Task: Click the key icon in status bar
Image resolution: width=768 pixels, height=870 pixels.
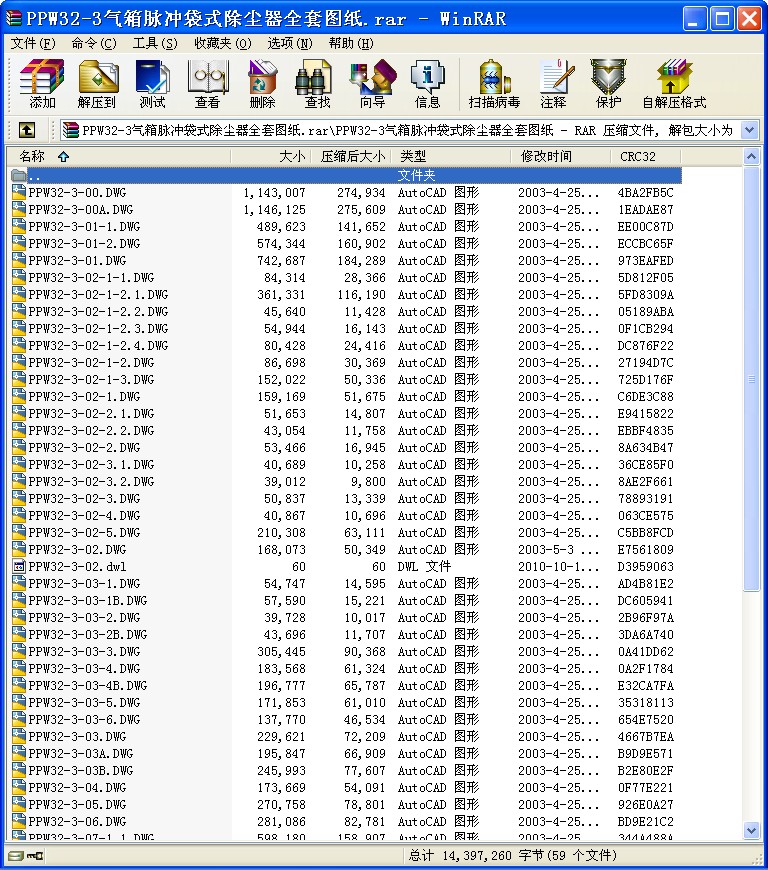Action: (34, 856)
